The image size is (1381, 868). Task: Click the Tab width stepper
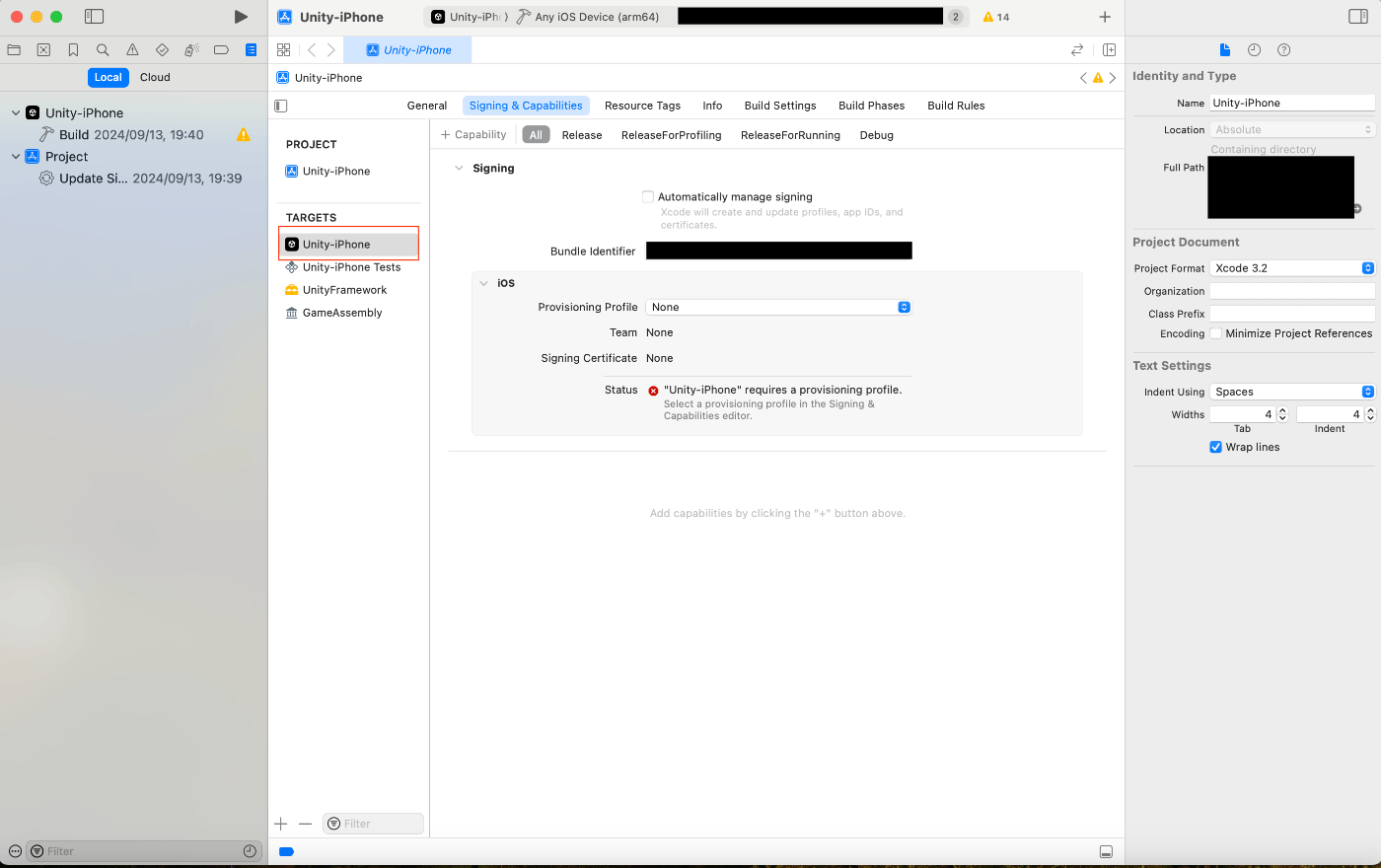point(1282,414)
